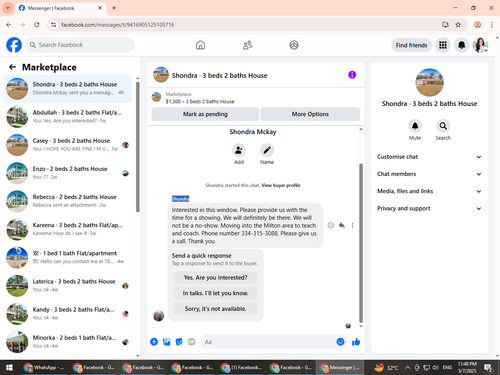
Task: Click the Search Facebook field
Action: pyautogui.click(x=80, y=45)
